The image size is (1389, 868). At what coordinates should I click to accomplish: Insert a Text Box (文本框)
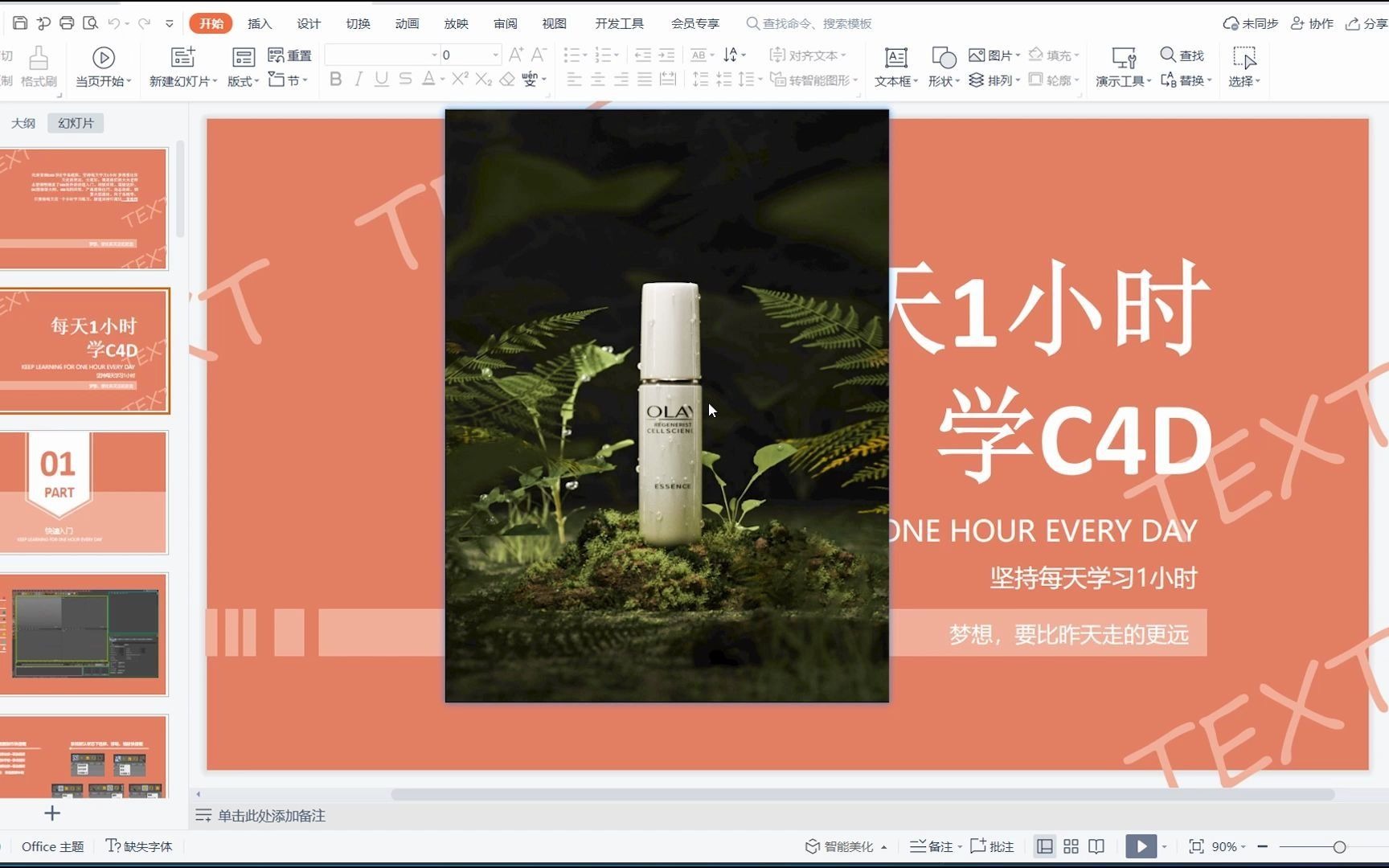click(x=895, y=66)
